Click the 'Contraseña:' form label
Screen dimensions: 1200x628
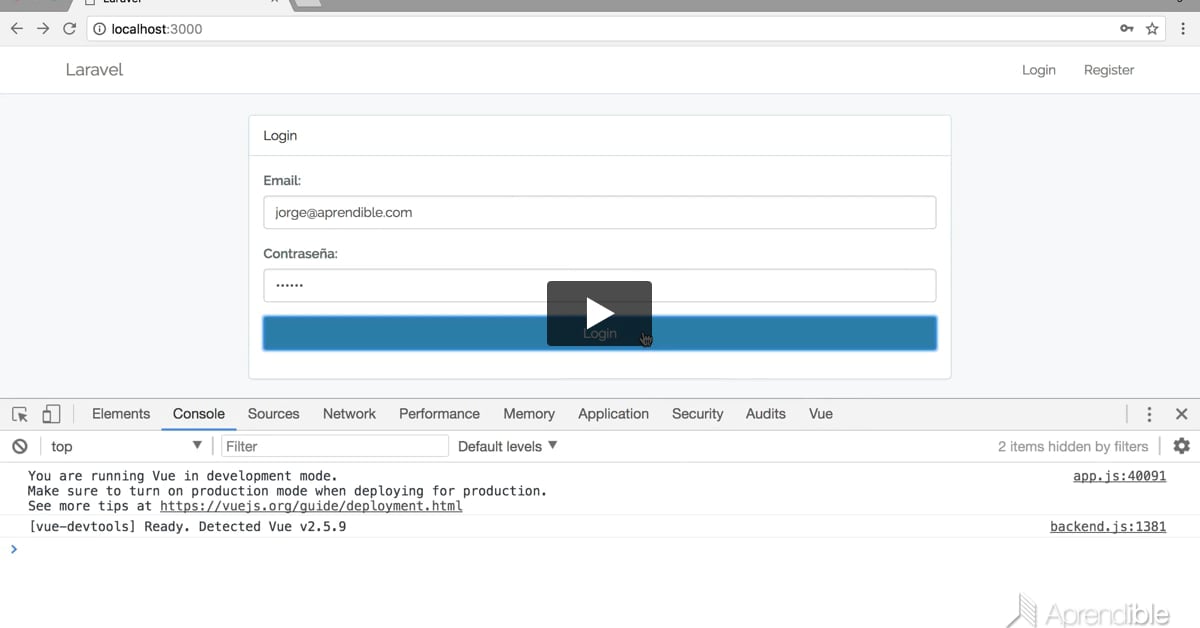[x=300, y=254]
